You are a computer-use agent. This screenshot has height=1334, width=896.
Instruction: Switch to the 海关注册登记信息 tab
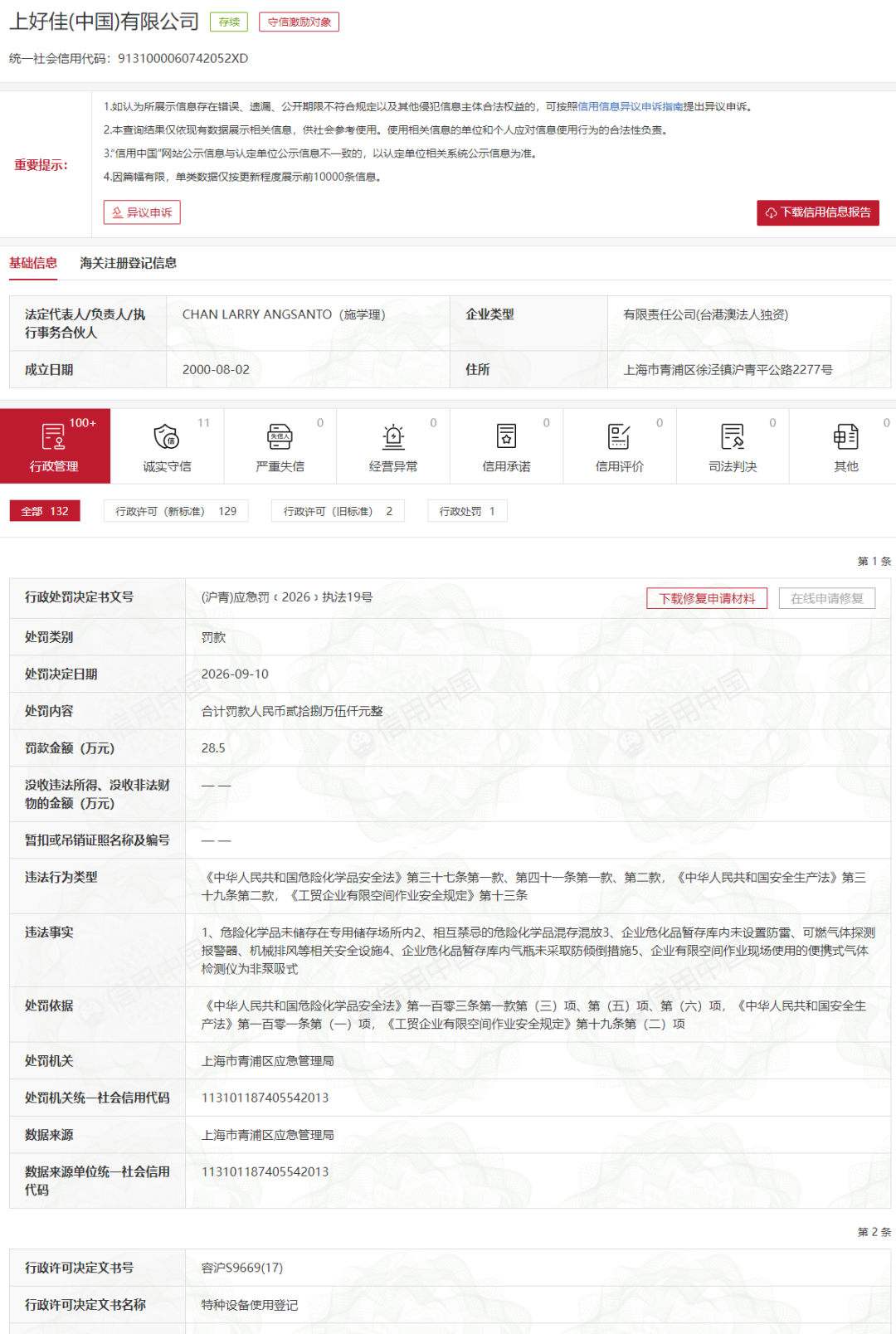pyautogui.click(x=128, y=263)
